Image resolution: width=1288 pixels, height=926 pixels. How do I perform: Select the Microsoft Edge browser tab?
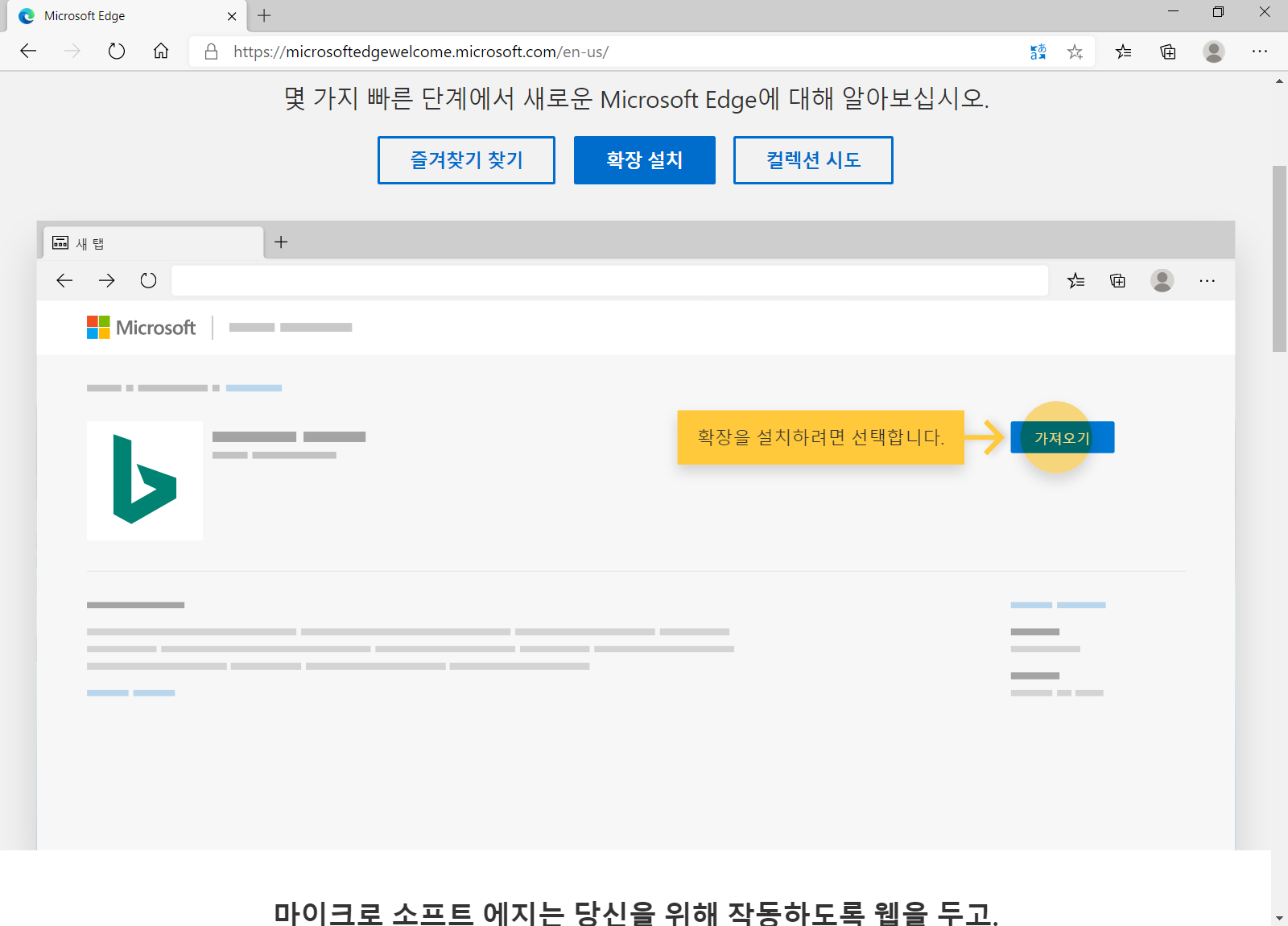coord(126,16)
